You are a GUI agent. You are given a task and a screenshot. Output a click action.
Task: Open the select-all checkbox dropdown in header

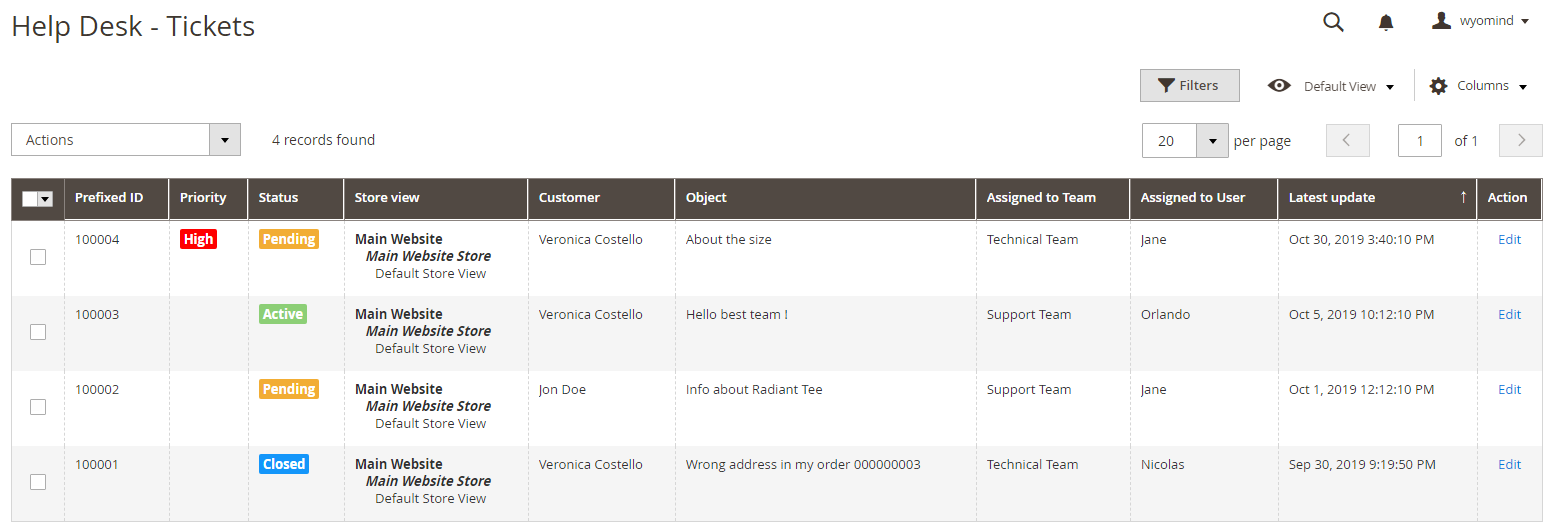click(45, 199)
